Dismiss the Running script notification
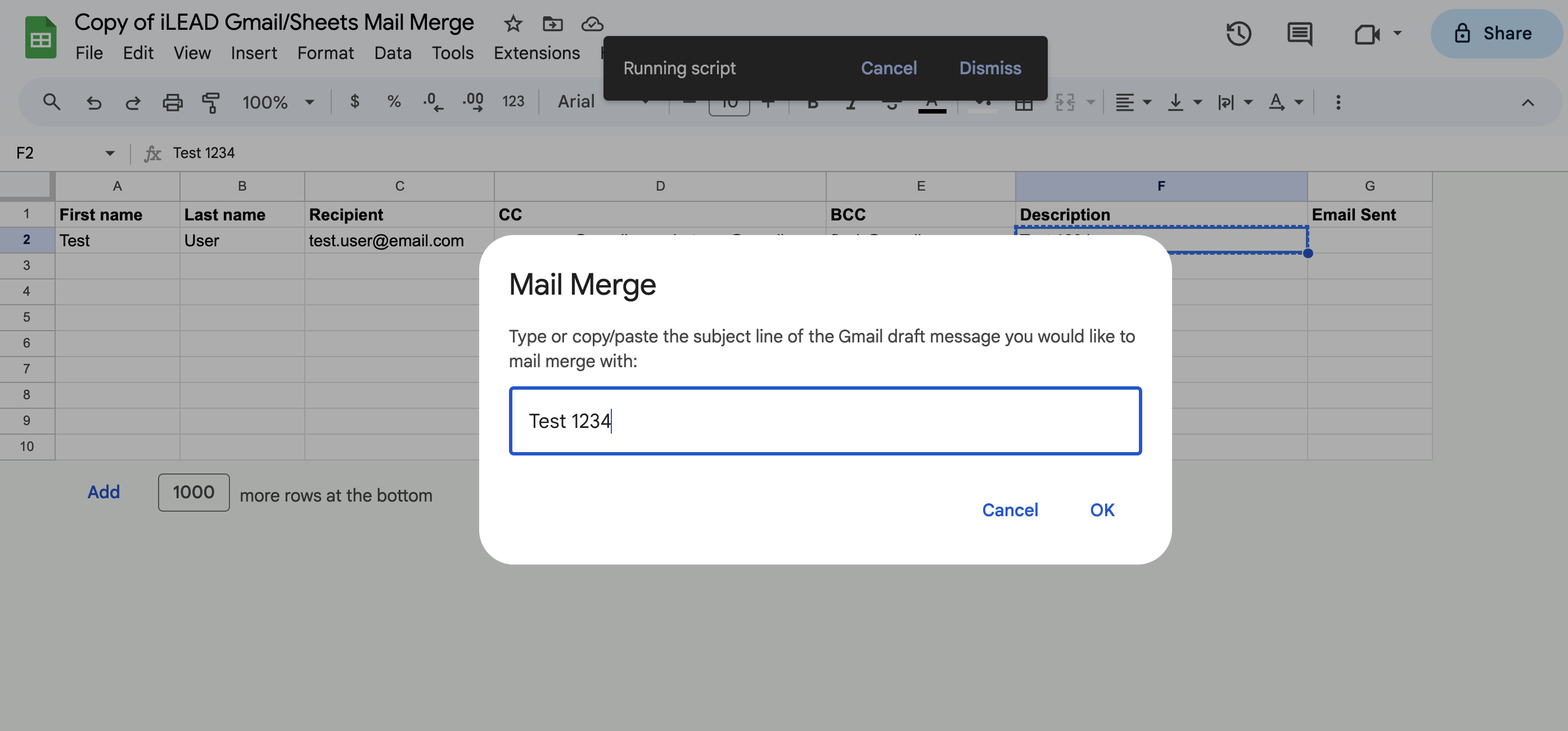This screenshot has height=731, width=1568. point(990,68)
